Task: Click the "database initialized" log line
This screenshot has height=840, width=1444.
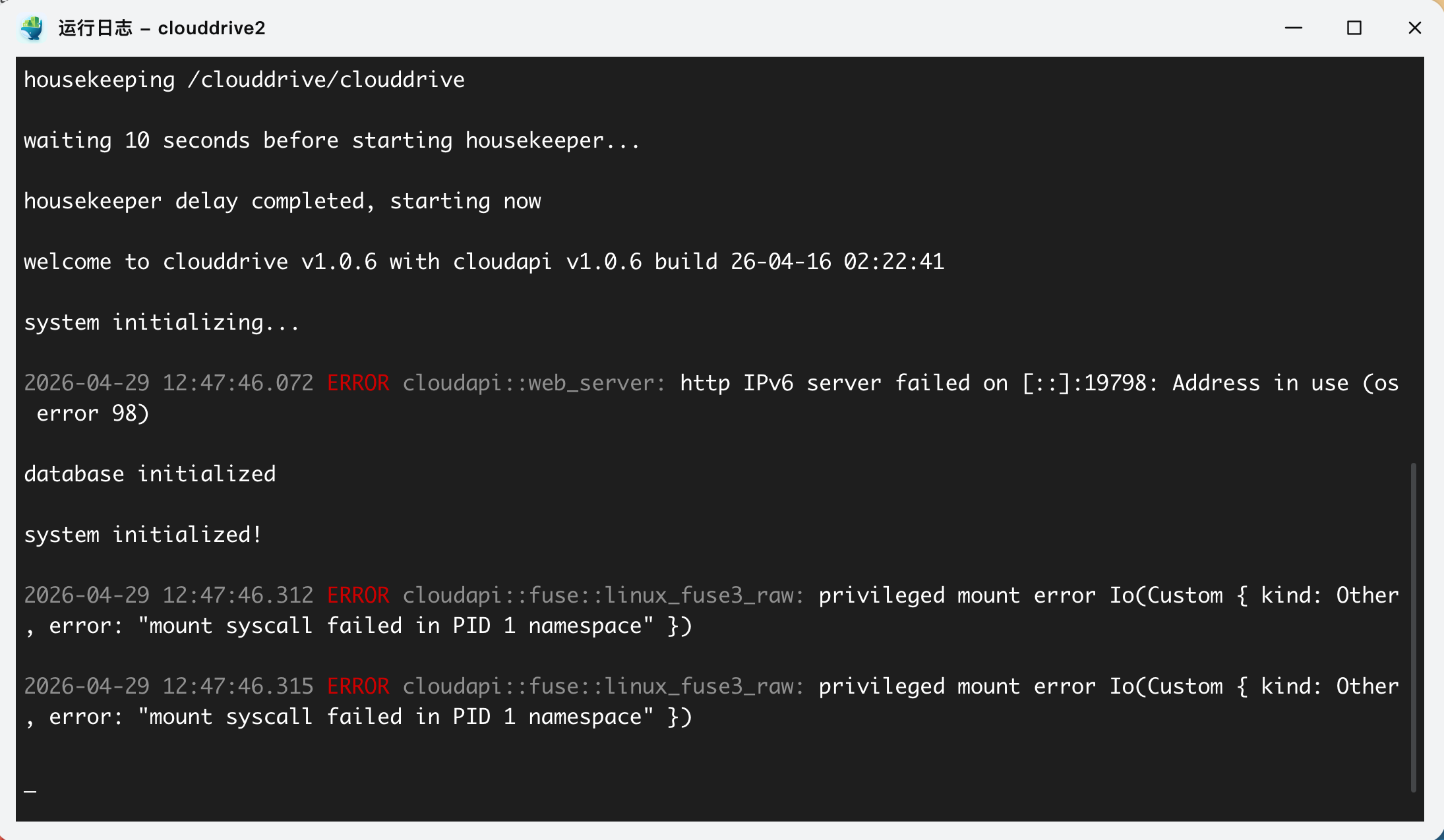Action: (x=150, y=474)
